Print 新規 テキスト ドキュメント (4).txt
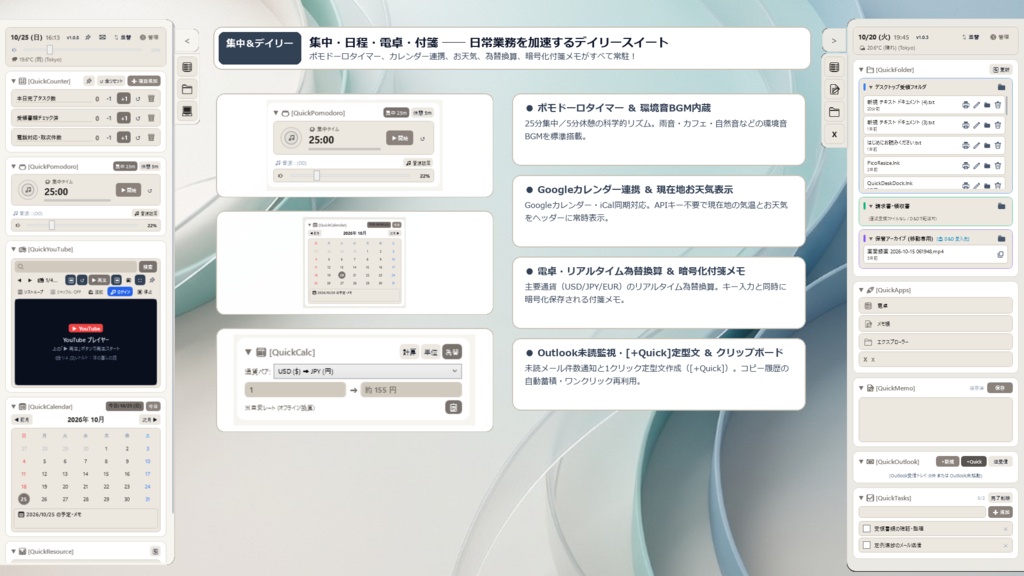The height and width of the screenshot is (576, 1024). click(965, 104)
